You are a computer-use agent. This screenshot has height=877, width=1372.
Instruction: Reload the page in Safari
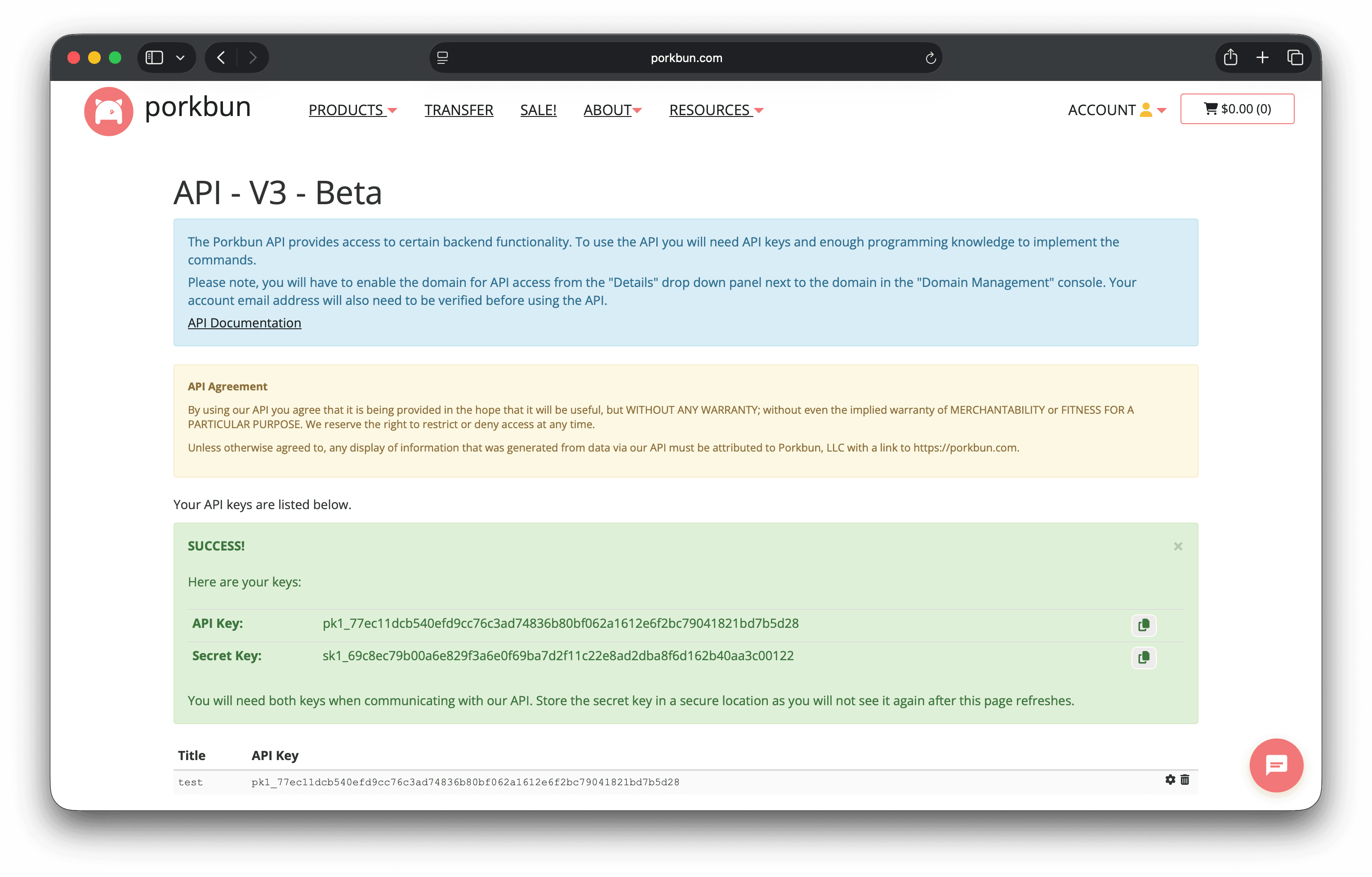(931, 58)
